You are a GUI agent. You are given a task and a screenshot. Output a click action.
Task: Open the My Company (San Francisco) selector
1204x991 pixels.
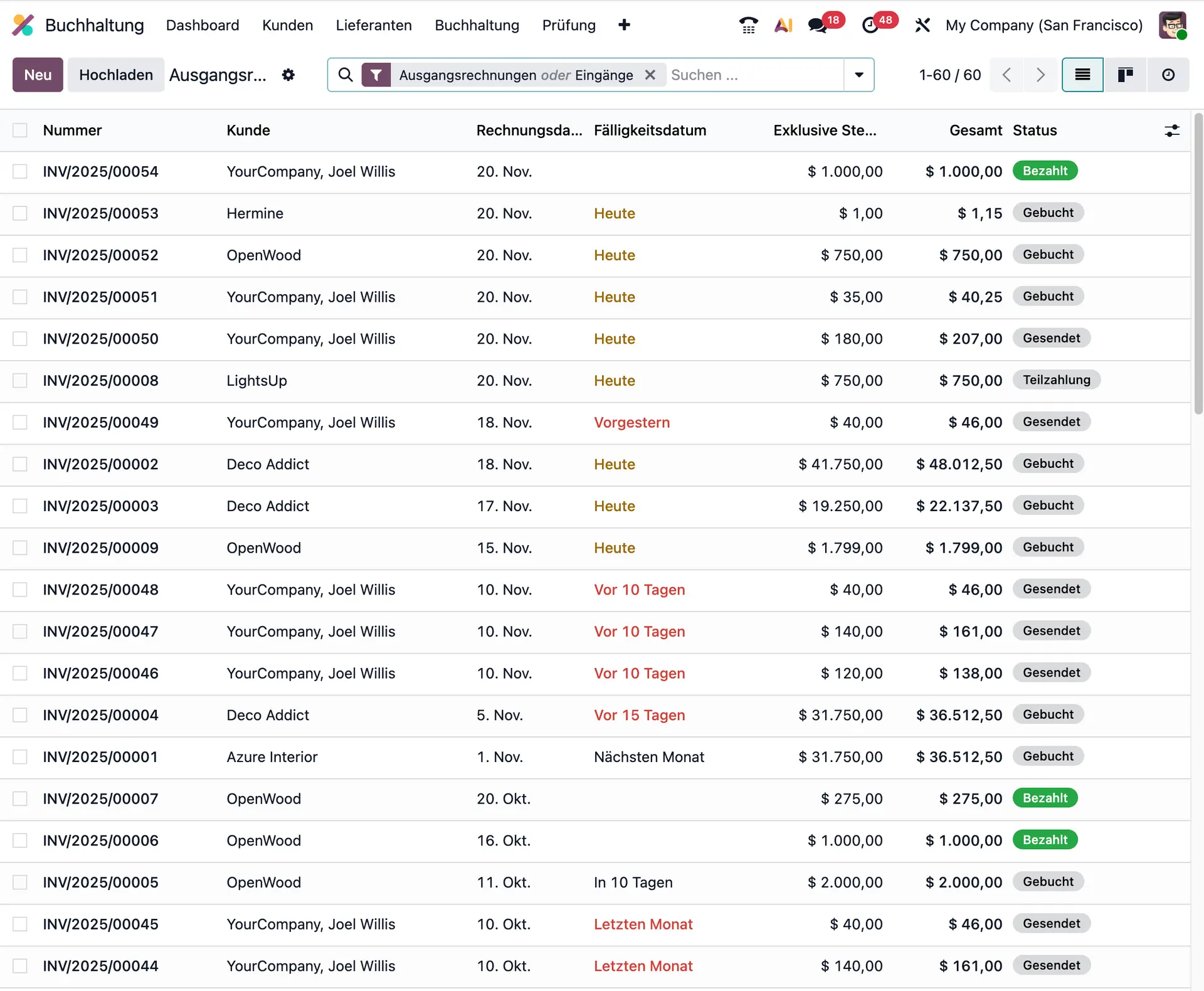(1043, 25)
